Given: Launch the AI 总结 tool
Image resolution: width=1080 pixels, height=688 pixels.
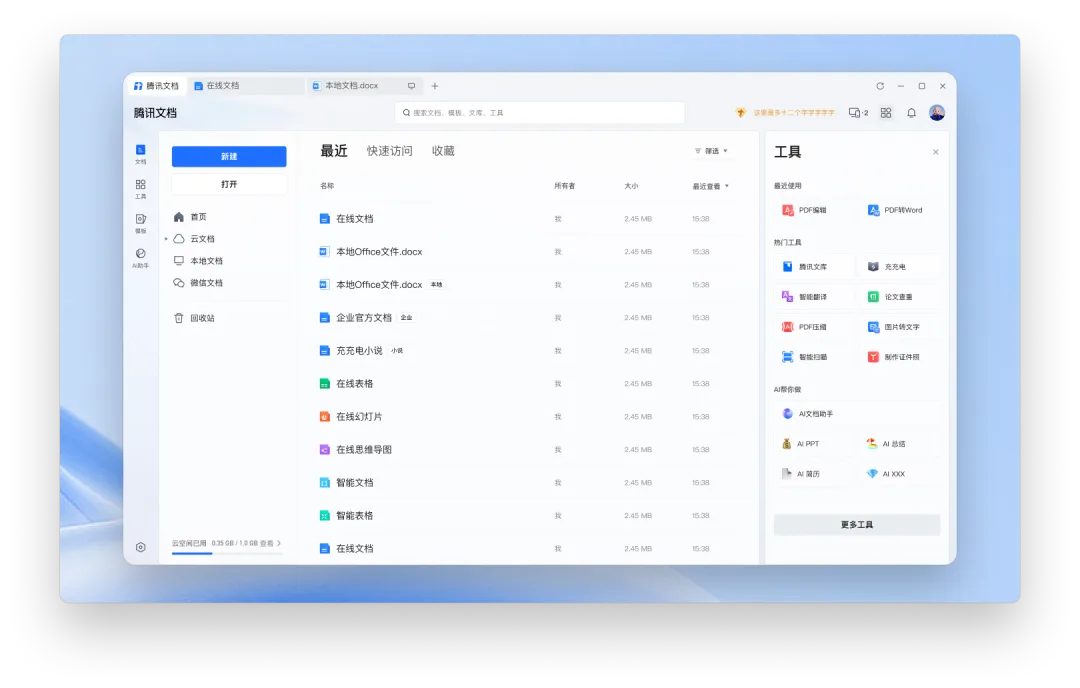Looking at the screenshot, I should pos(900,444).
